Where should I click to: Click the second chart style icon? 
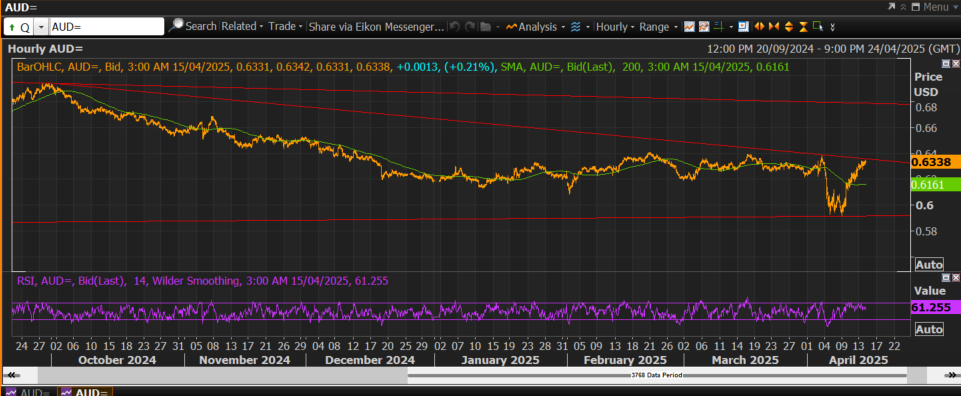coord(704,27)
